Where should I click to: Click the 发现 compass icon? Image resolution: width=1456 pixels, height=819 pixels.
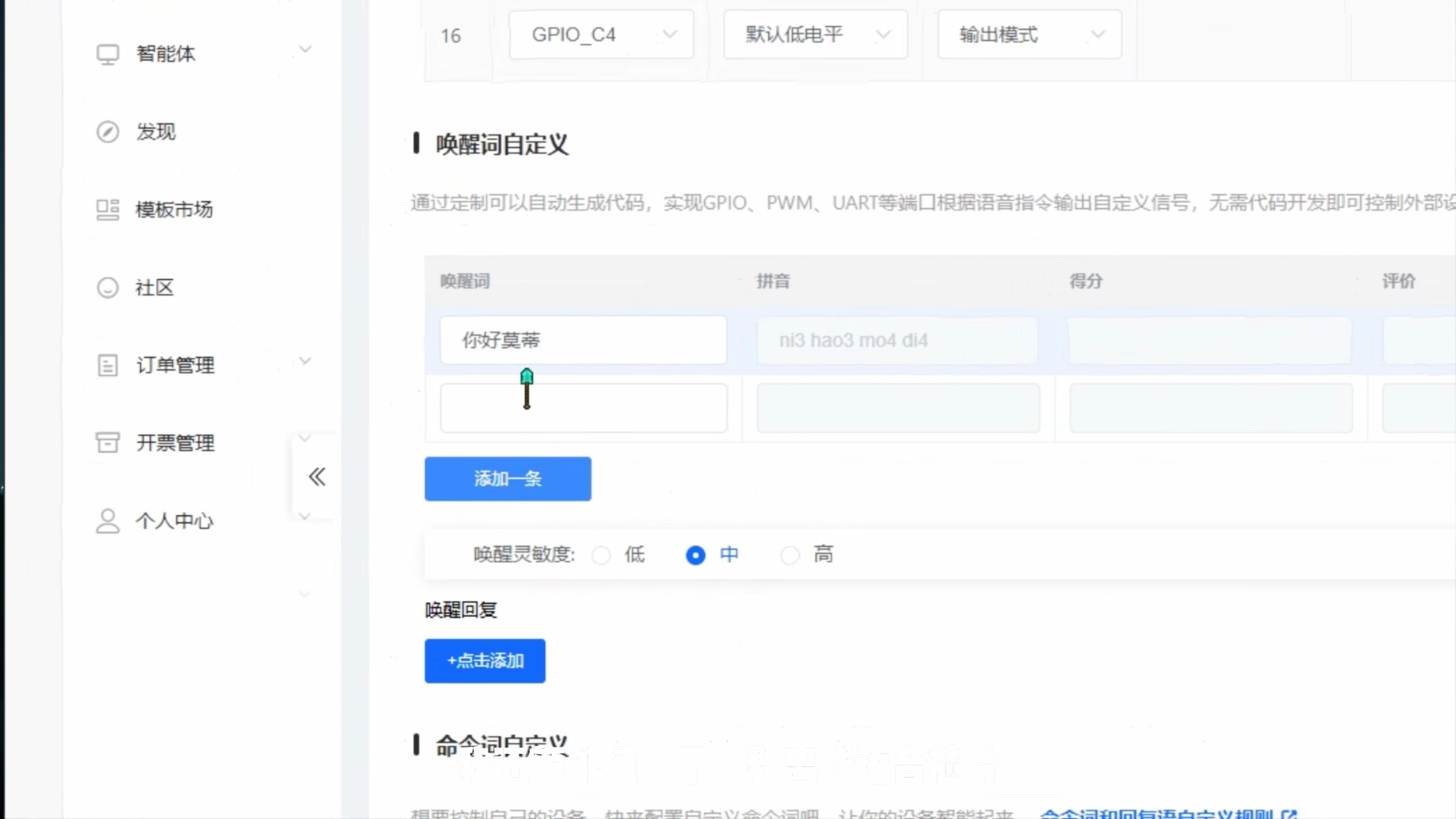pos(107,132)
